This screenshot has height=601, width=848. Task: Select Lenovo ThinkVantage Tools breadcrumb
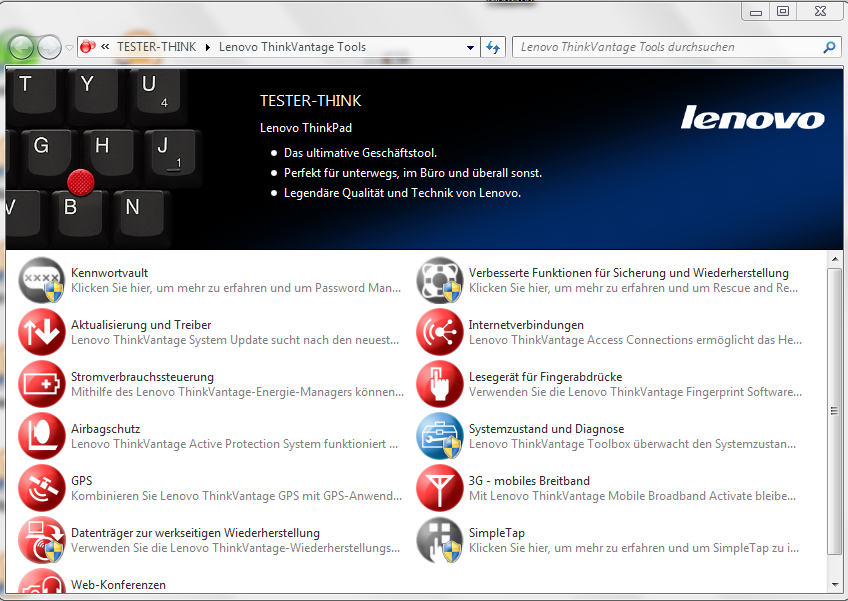(293, 47)
